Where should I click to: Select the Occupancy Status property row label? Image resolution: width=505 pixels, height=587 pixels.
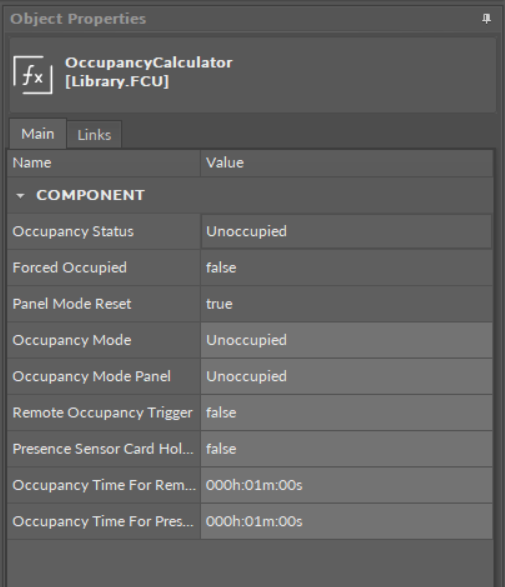pos(73,231)
